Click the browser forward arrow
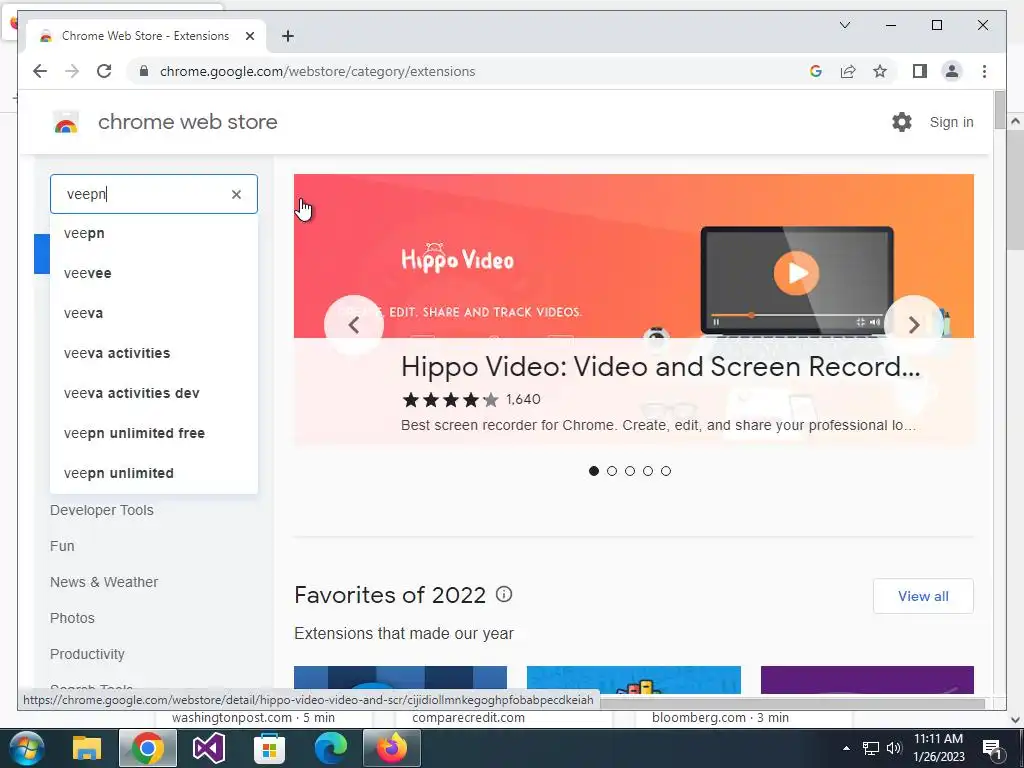Viewport: 1024px width, 768px height. click(x=72, y=71)
